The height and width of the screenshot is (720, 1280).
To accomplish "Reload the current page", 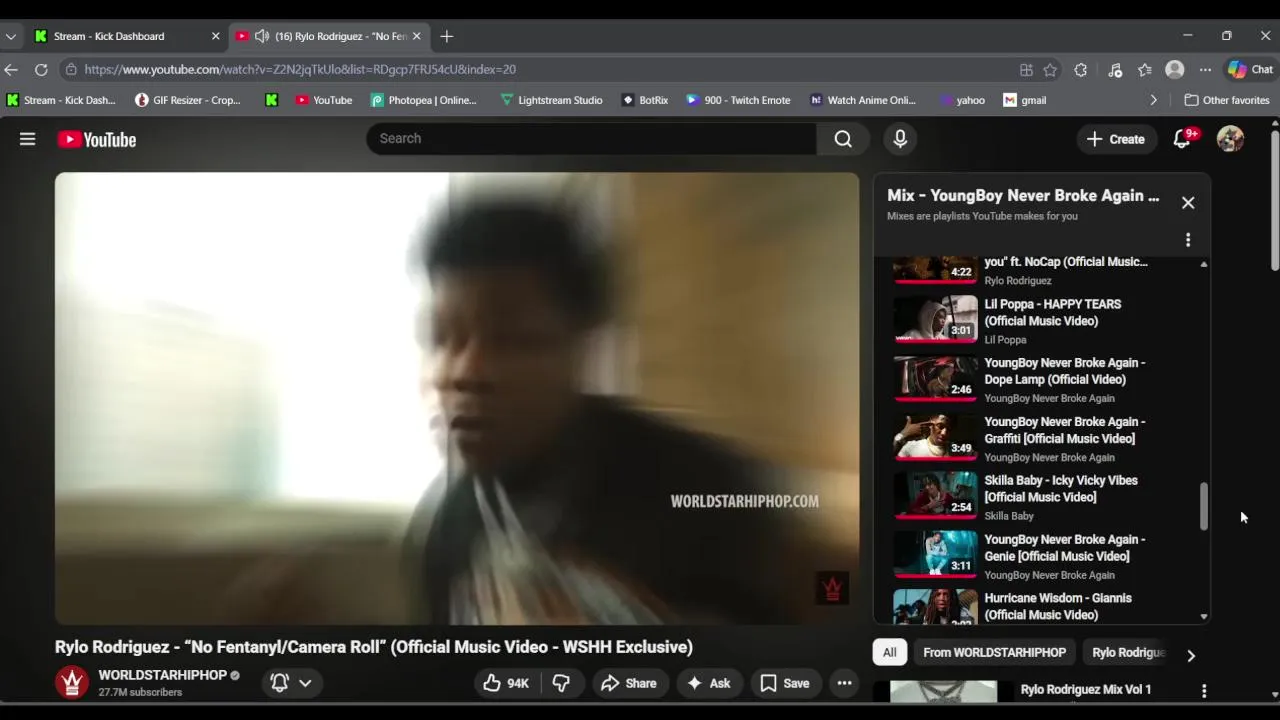I will point(41,69).
